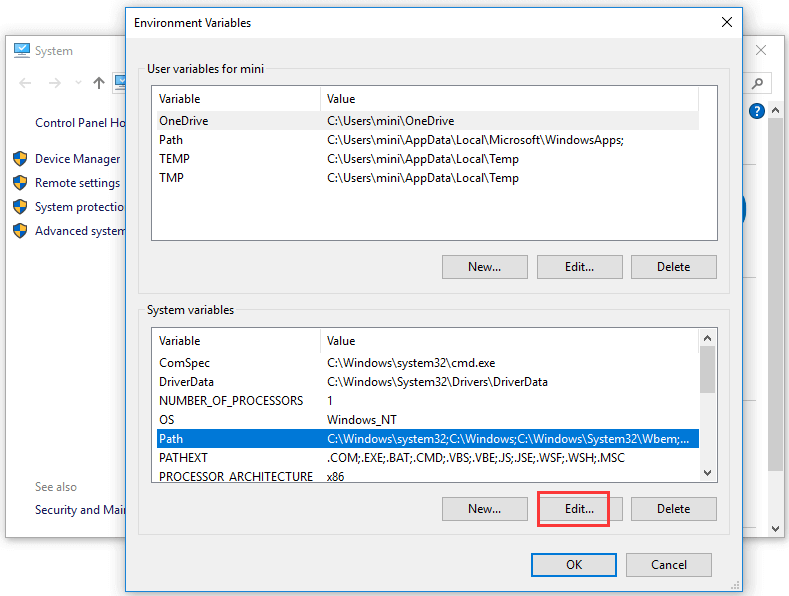Open Remote settings link

[x=77, y=183]
